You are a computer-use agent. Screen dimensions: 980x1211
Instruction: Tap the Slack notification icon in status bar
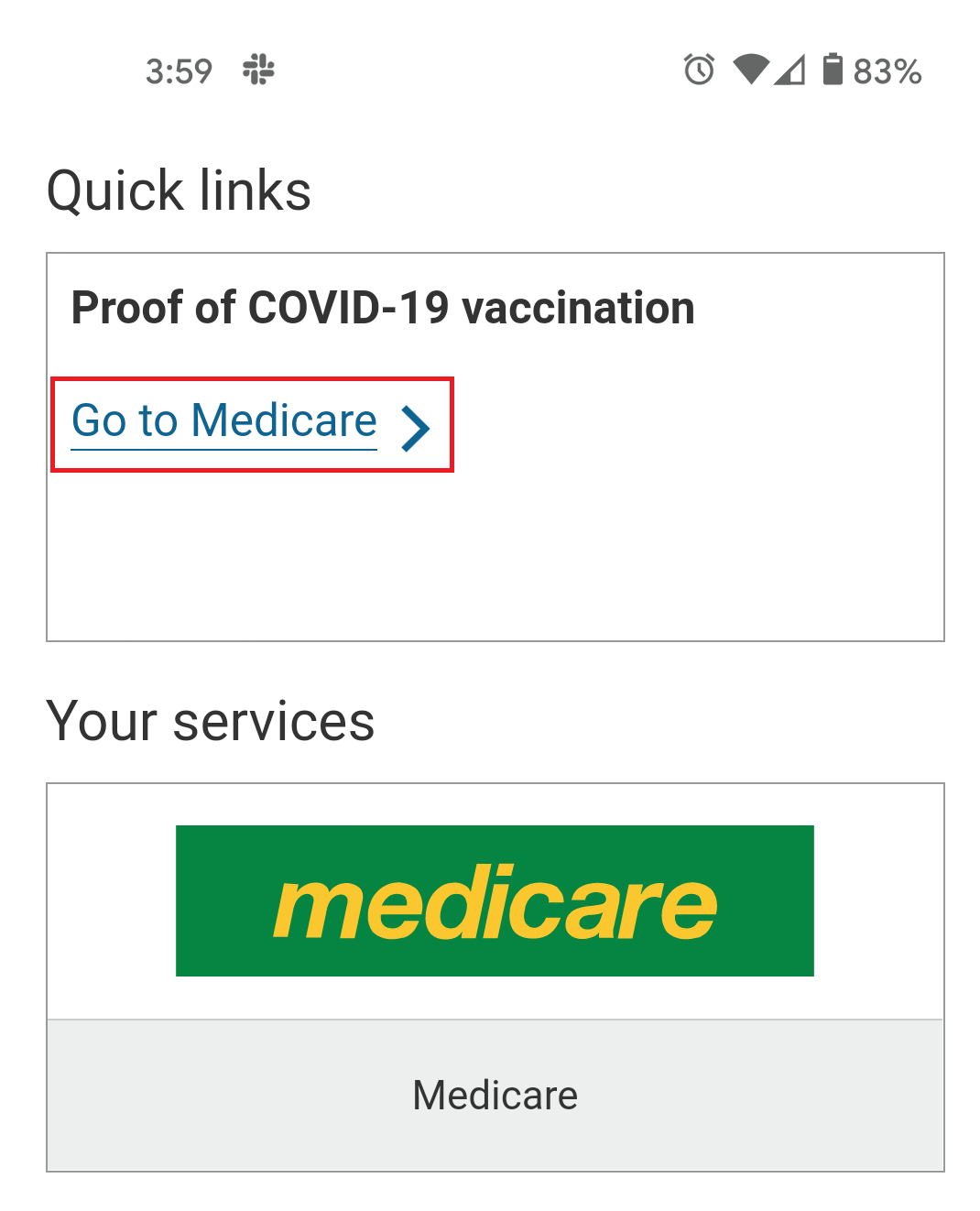click(x=258, y=70)
